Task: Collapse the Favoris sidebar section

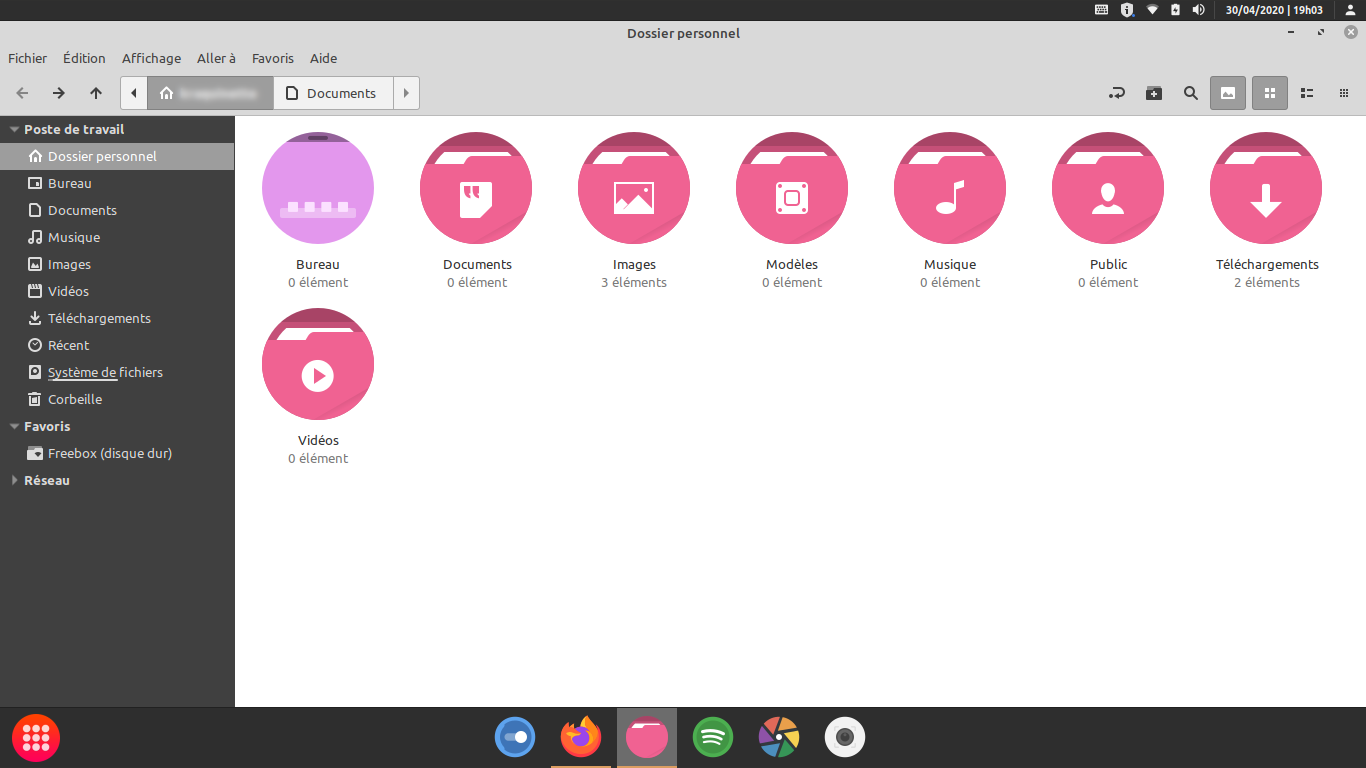Action: point(14,427)
